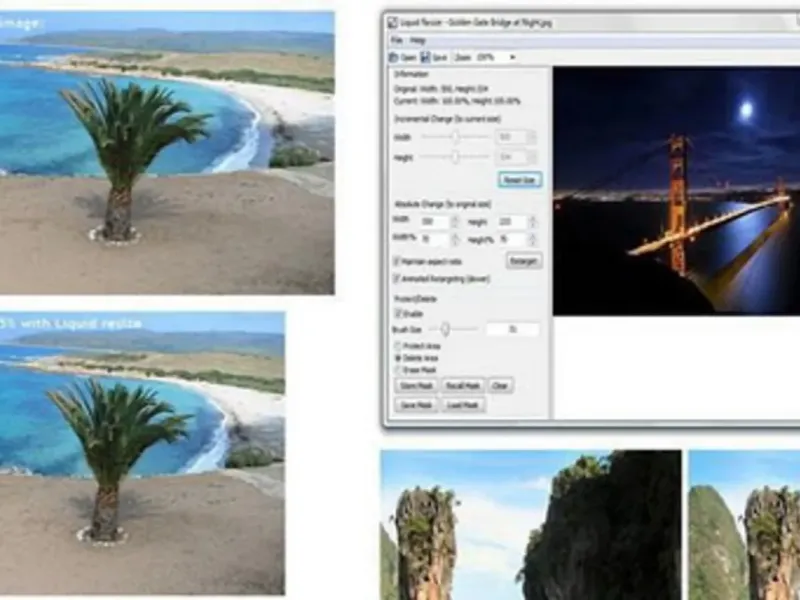
Task: Select the Delete Area radio button
Action: click(398, 358)
